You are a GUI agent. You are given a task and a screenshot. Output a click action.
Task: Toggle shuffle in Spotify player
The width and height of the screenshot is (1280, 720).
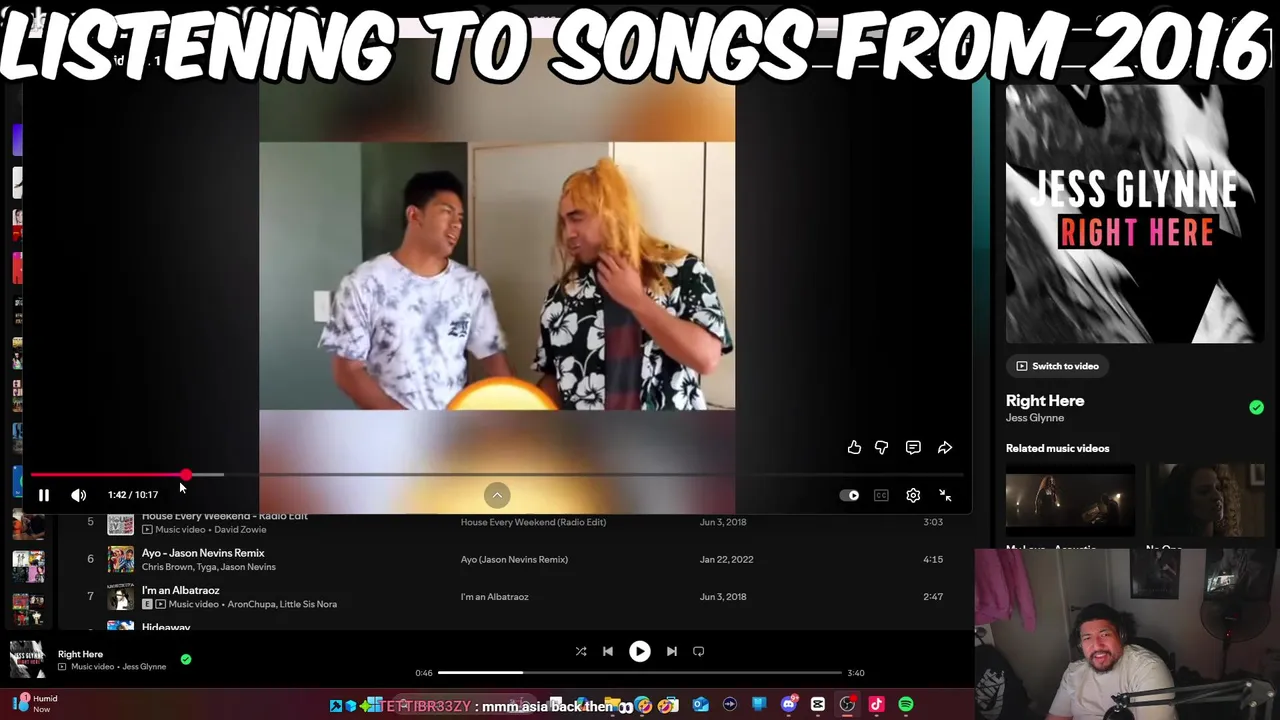point(581,651)
